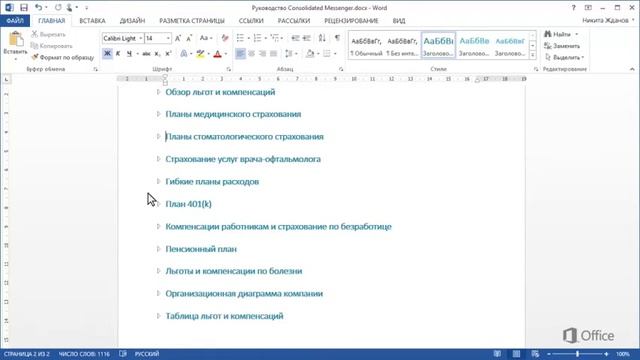This screenshot has height=360, width=640.
Task: Clear all formatting with the eraser icon
Action: (x=225, y=38)
